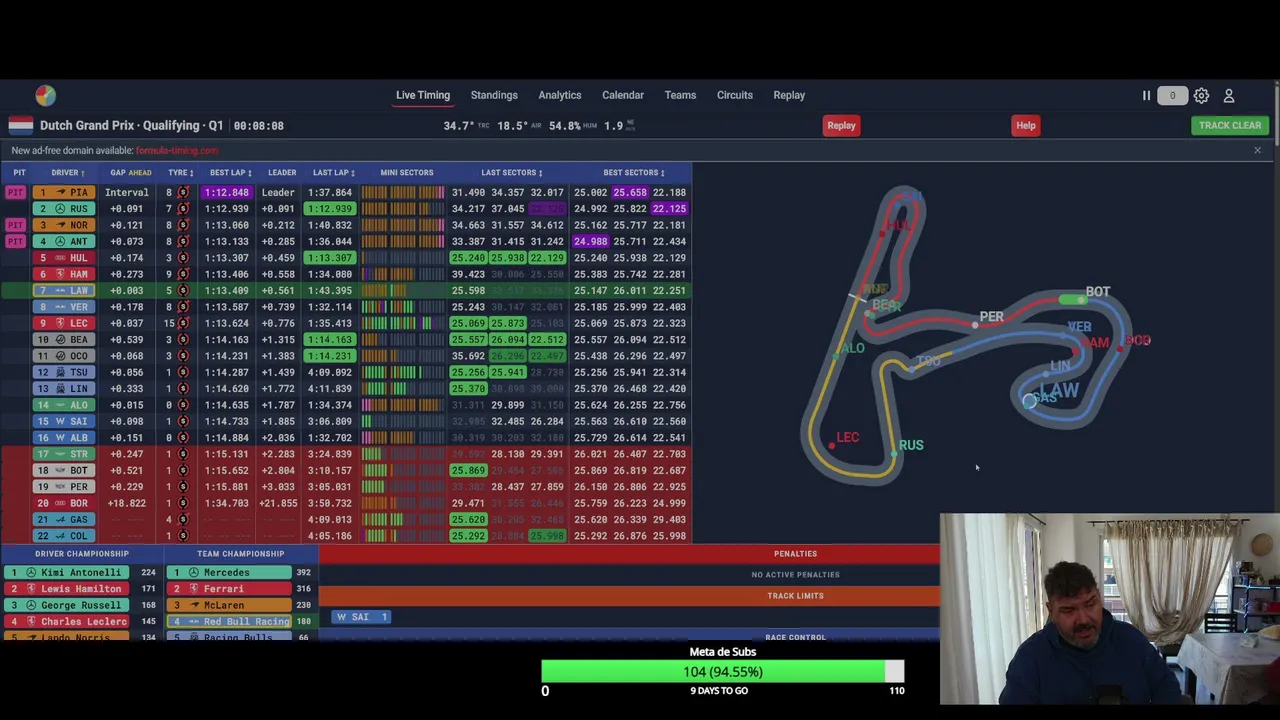Switch to the Live Timing tab
The width and height of the screenshot is (1280, 720).
(x=423, y=95)
